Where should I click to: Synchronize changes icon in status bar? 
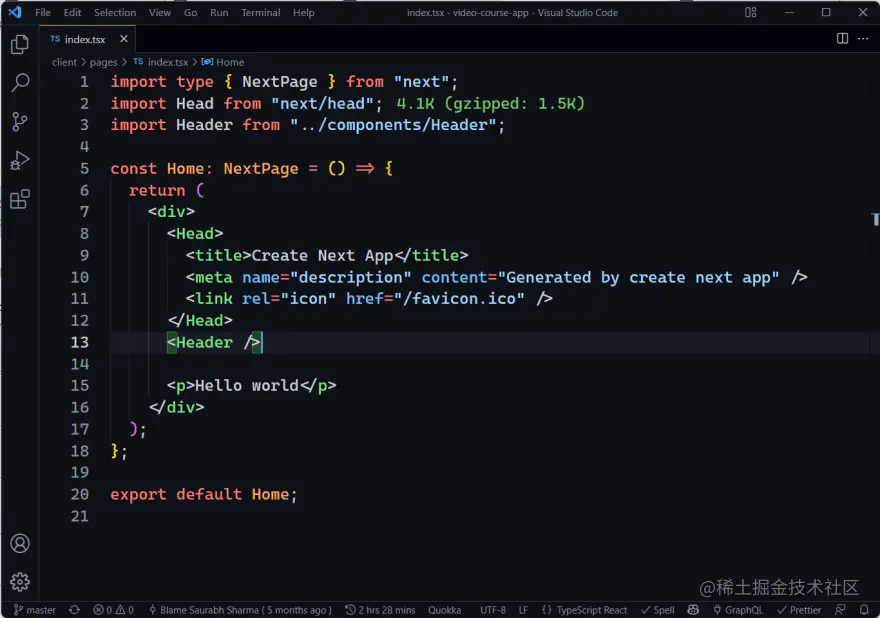tap(74, 610)
